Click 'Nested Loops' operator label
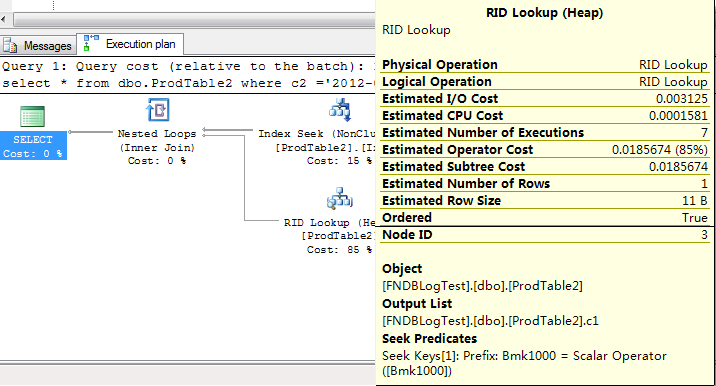Screen dimensions: 716x386 pyautogui.click(x=157, y=133)
